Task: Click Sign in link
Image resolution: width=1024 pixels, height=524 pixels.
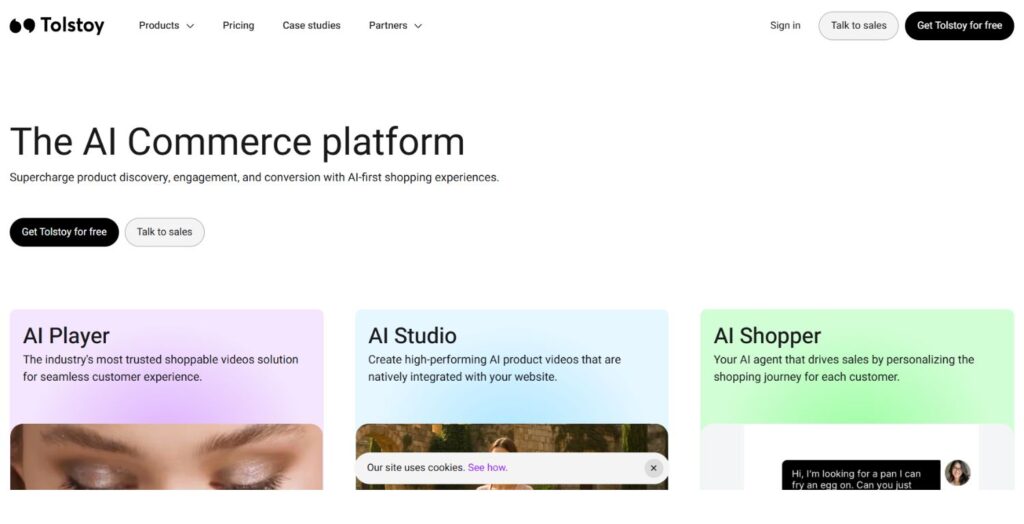Action: coord(785,25)
